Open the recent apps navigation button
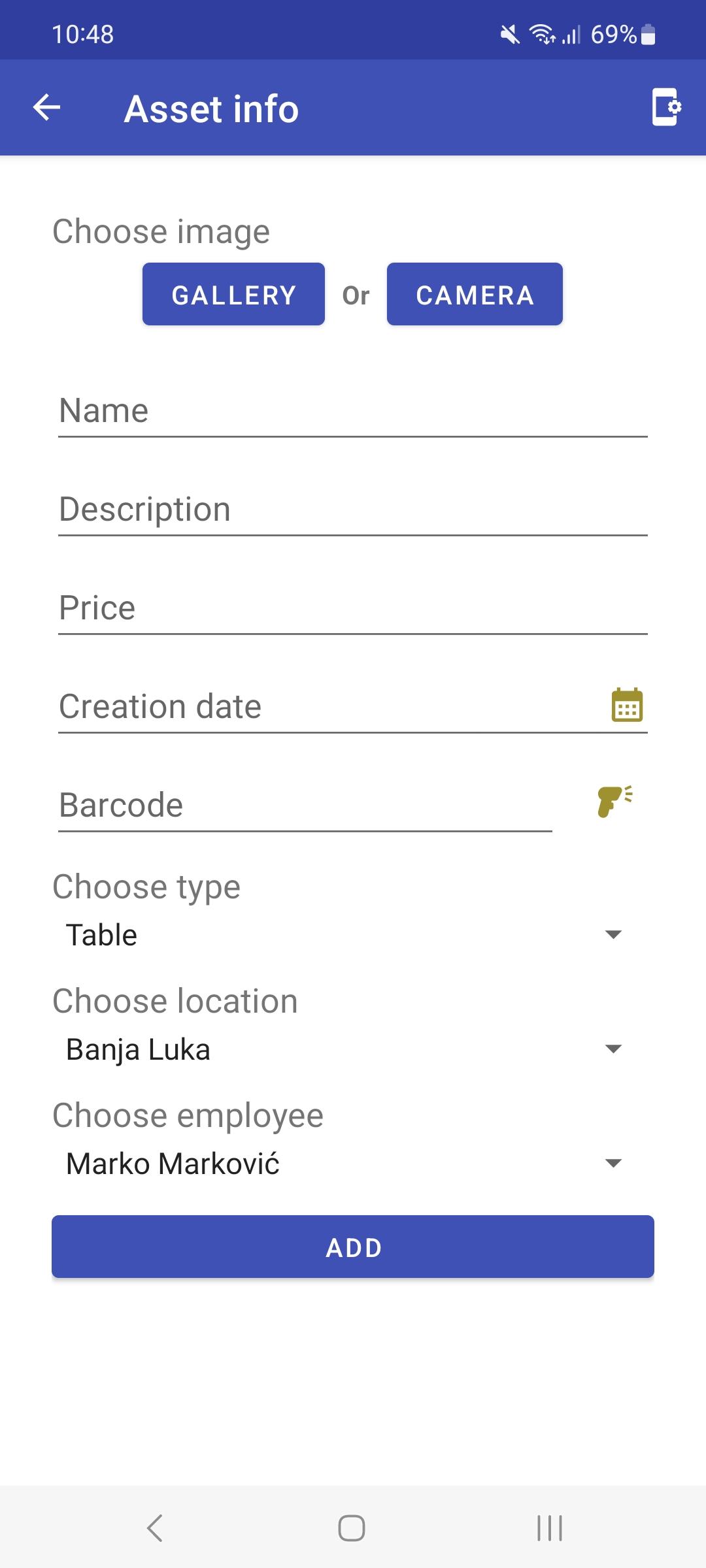The width and height of the screenshot is (706, 1568). [x=549, y=1528]
